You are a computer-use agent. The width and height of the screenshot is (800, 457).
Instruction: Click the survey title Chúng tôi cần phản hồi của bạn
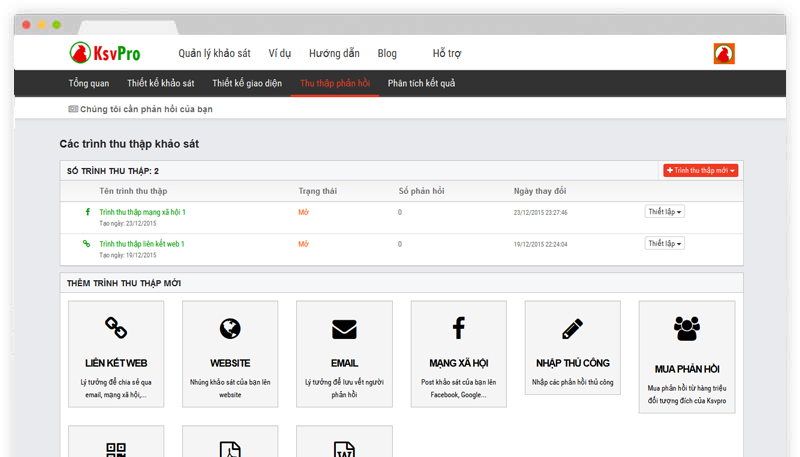click(x=146, y=109)
